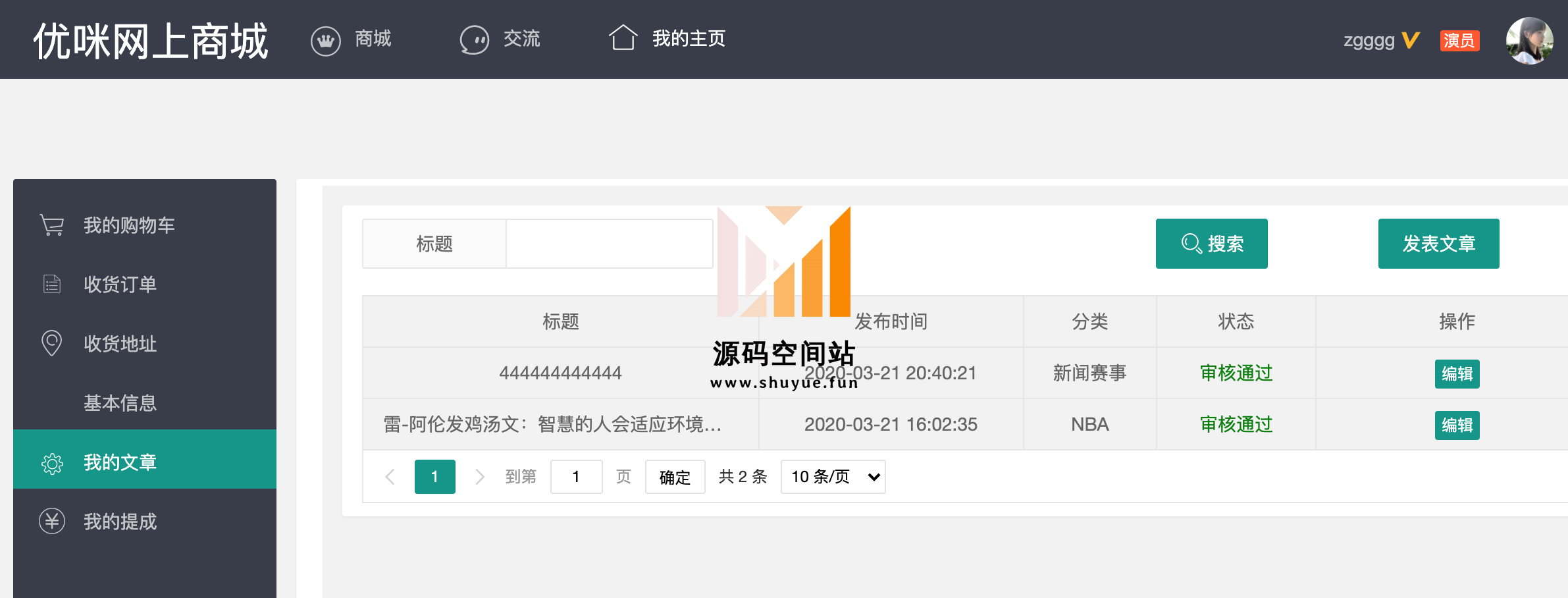Click 审核通过 status in 444444444444 row
The width and height of the screenshot is (1568, 598).
click(1236, 373)
